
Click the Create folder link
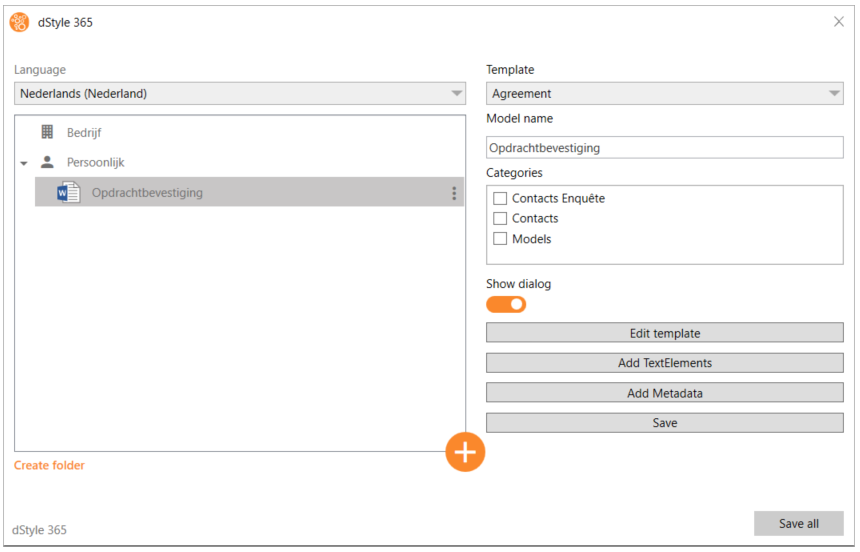[49, 465]
